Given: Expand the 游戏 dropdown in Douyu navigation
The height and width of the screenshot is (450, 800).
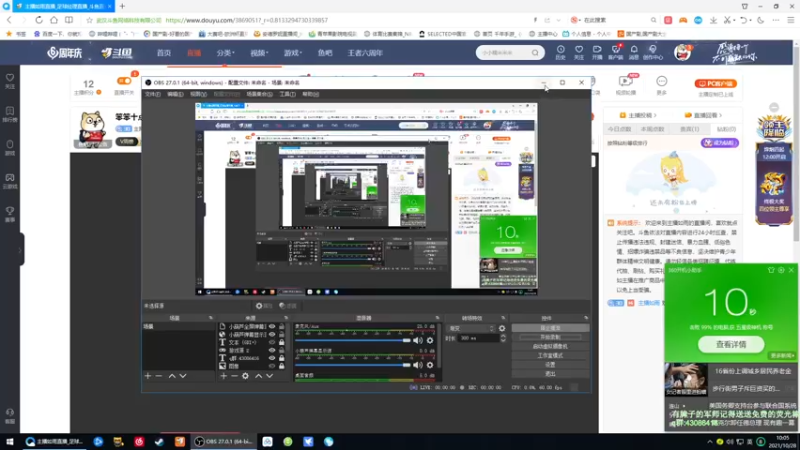Looking at the screenshot, I should pyautogui.click(x=293, y=53).
